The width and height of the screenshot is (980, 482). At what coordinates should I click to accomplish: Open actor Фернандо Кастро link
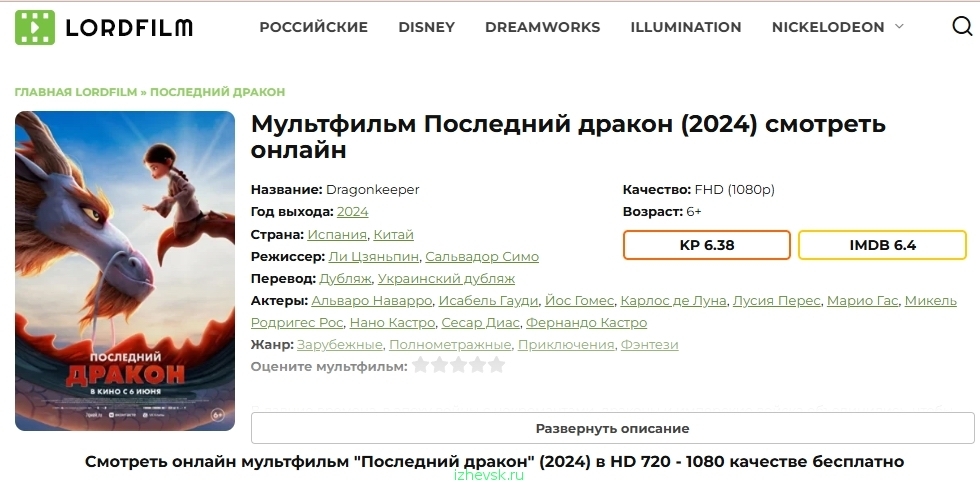pos(586,323)
